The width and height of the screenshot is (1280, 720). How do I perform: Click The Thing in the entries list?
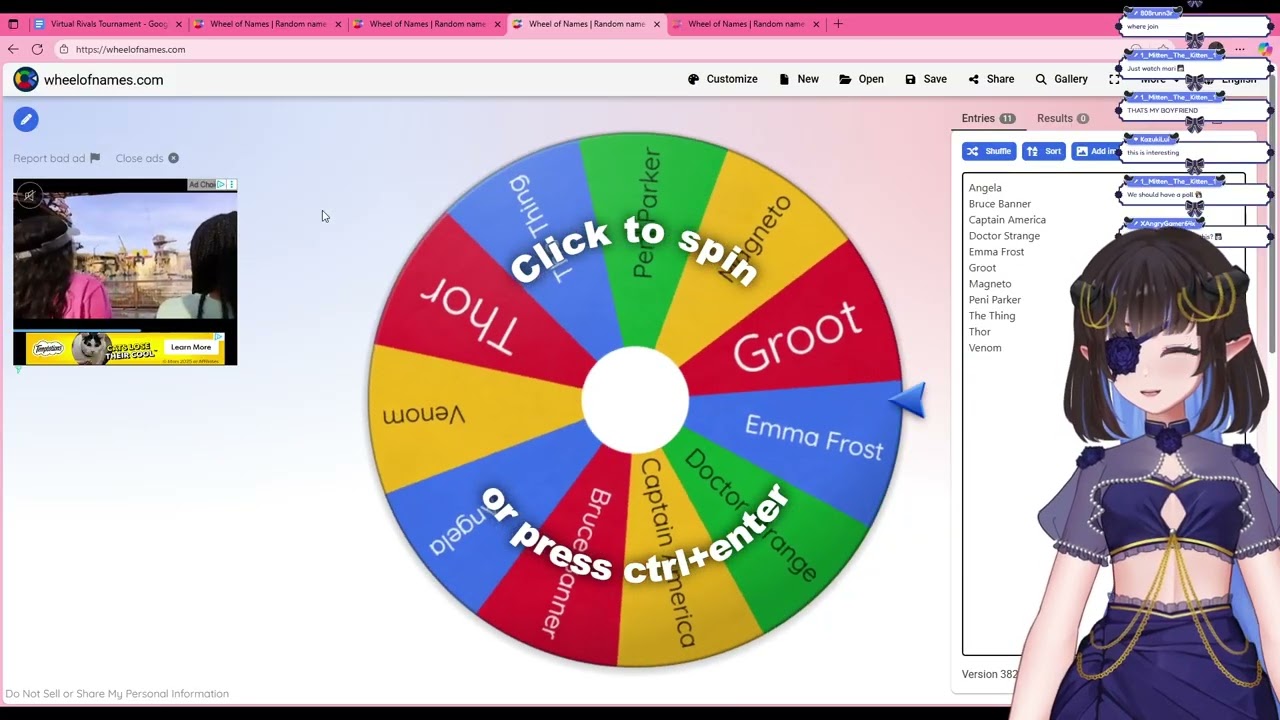991,316
